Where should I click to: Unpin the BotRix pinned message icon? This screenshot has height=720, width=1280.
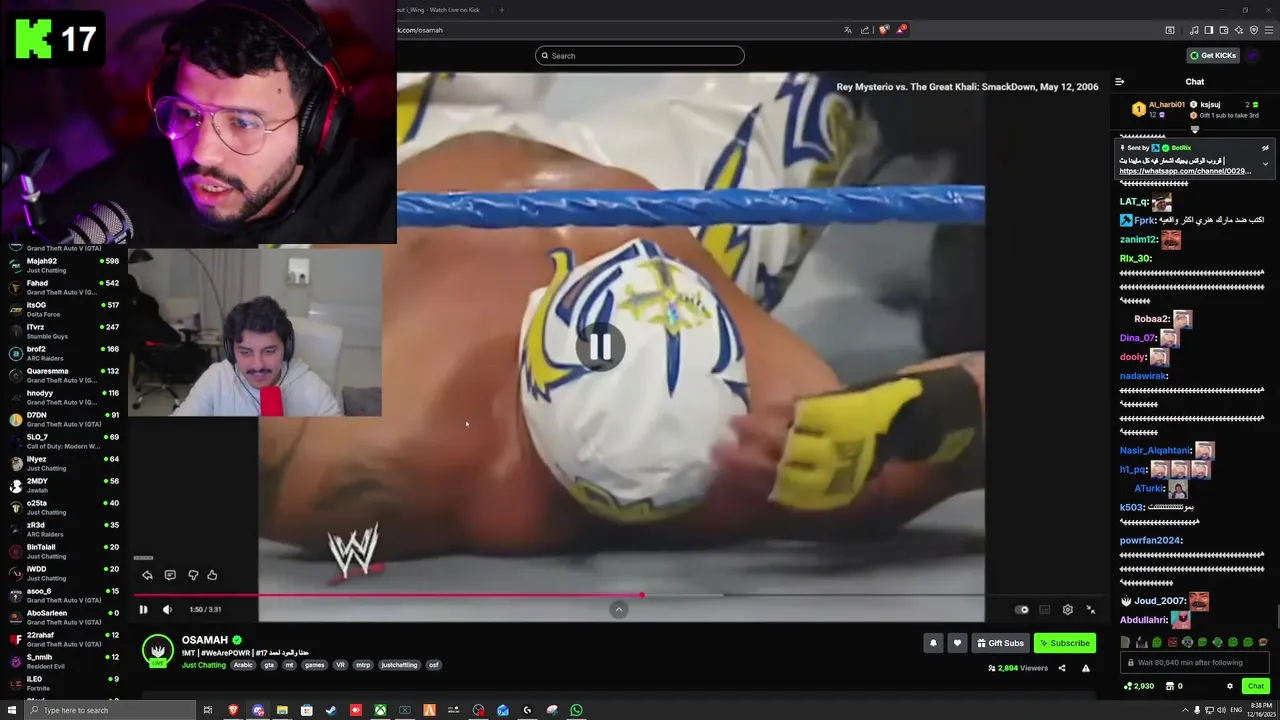click(1265, 148)
